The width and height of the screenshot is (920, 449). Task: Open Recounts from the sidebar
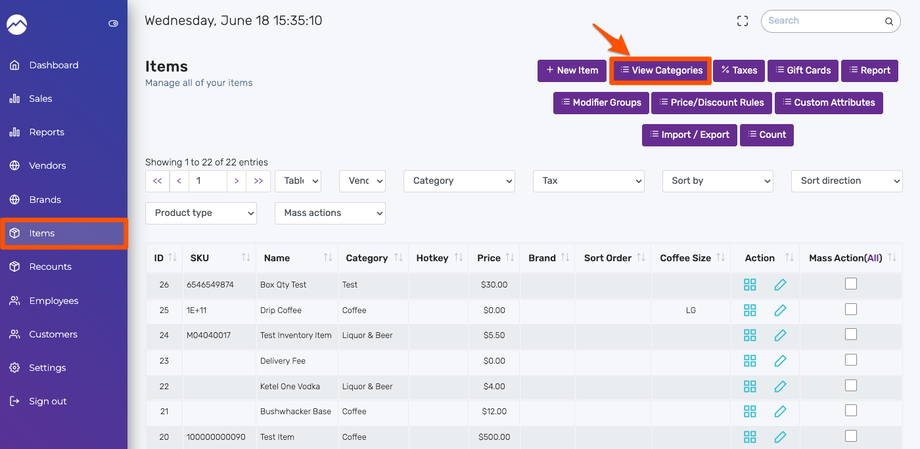click(50, 267)
